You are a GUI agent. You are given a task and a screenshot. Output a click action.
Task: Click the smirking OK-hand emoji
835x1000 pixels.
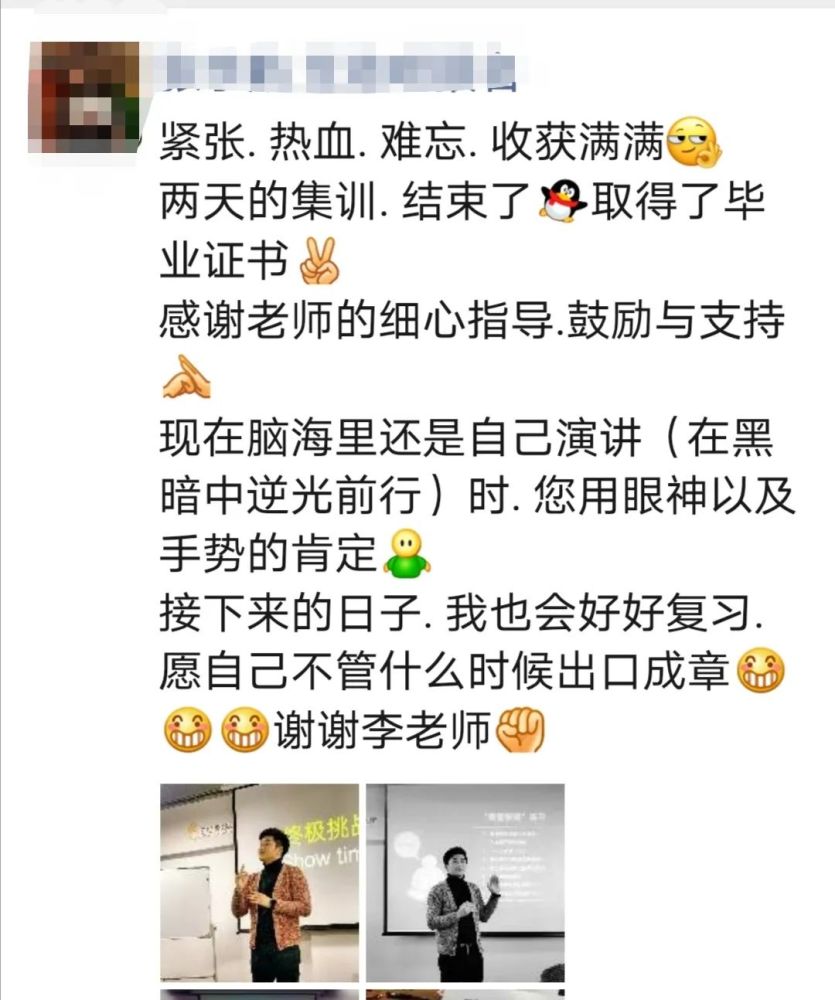694,142
